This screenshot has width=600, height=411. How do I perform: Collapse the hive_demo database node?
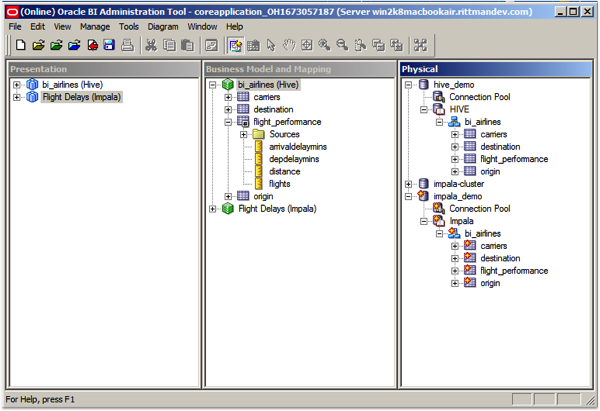(408, 85)
